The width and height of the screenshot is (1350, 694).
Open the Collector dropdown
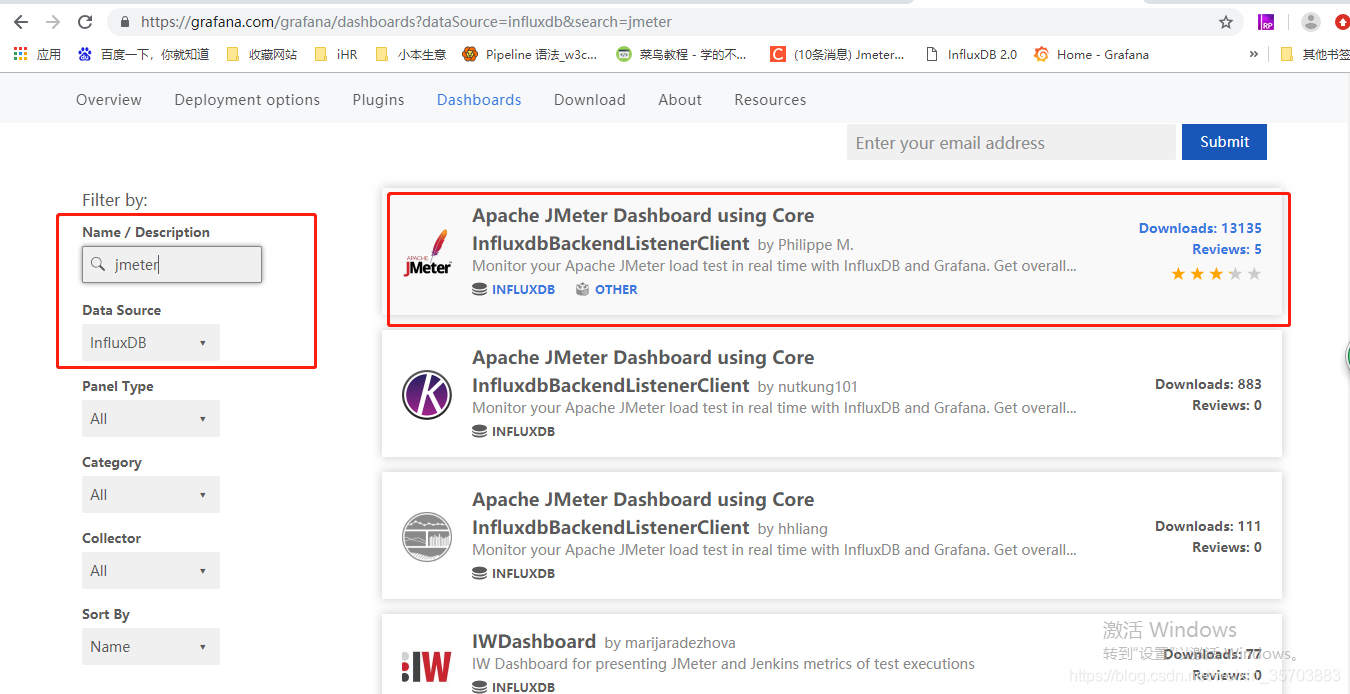pyautogui.click(x=151, y=571)
